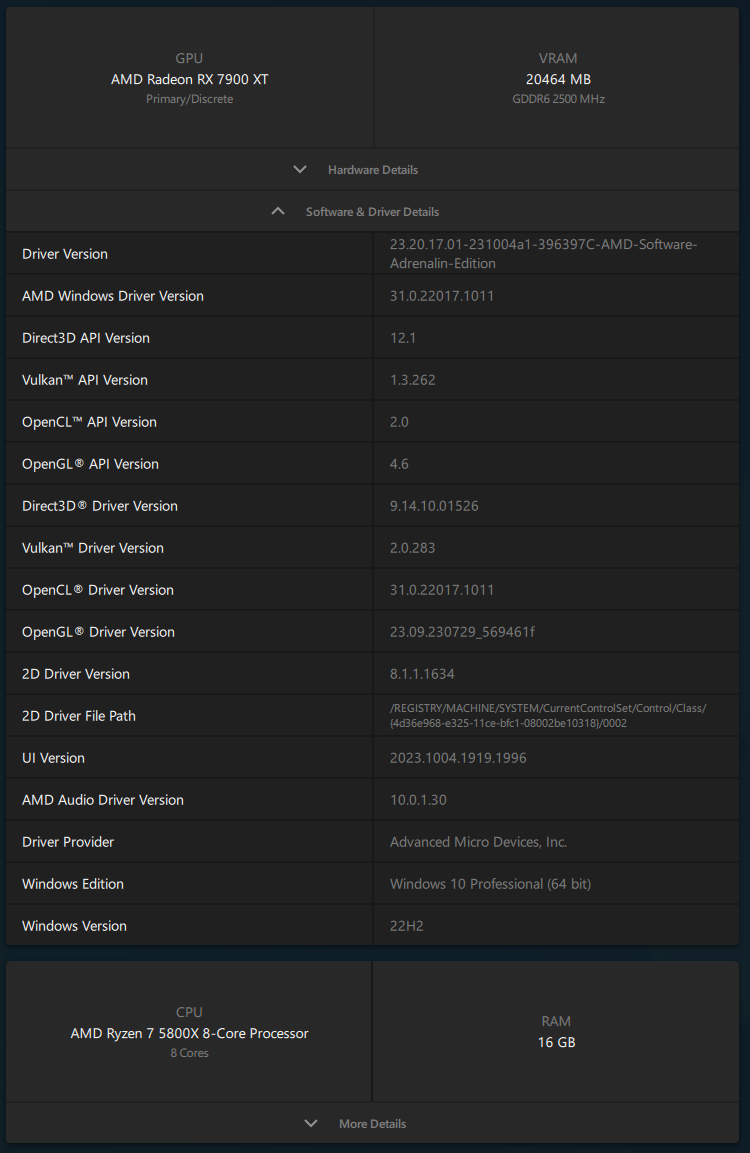Click the Driver Version value text
Viewport: 750px width, 1153px height.
(x=543, y=254)
